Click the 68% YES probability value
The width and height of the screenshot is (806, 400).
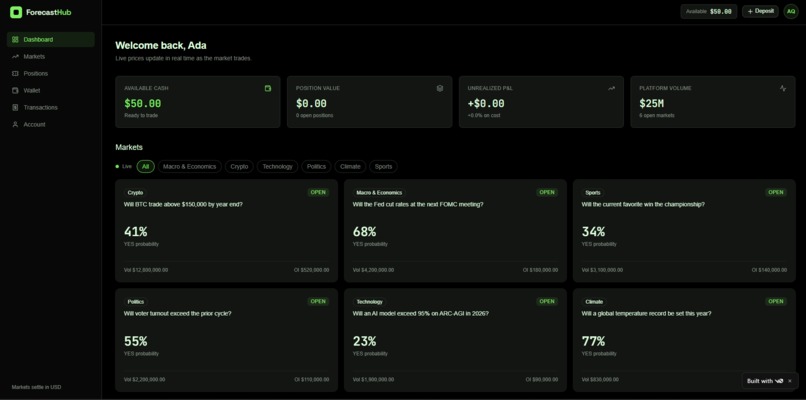tap(364, 231)
